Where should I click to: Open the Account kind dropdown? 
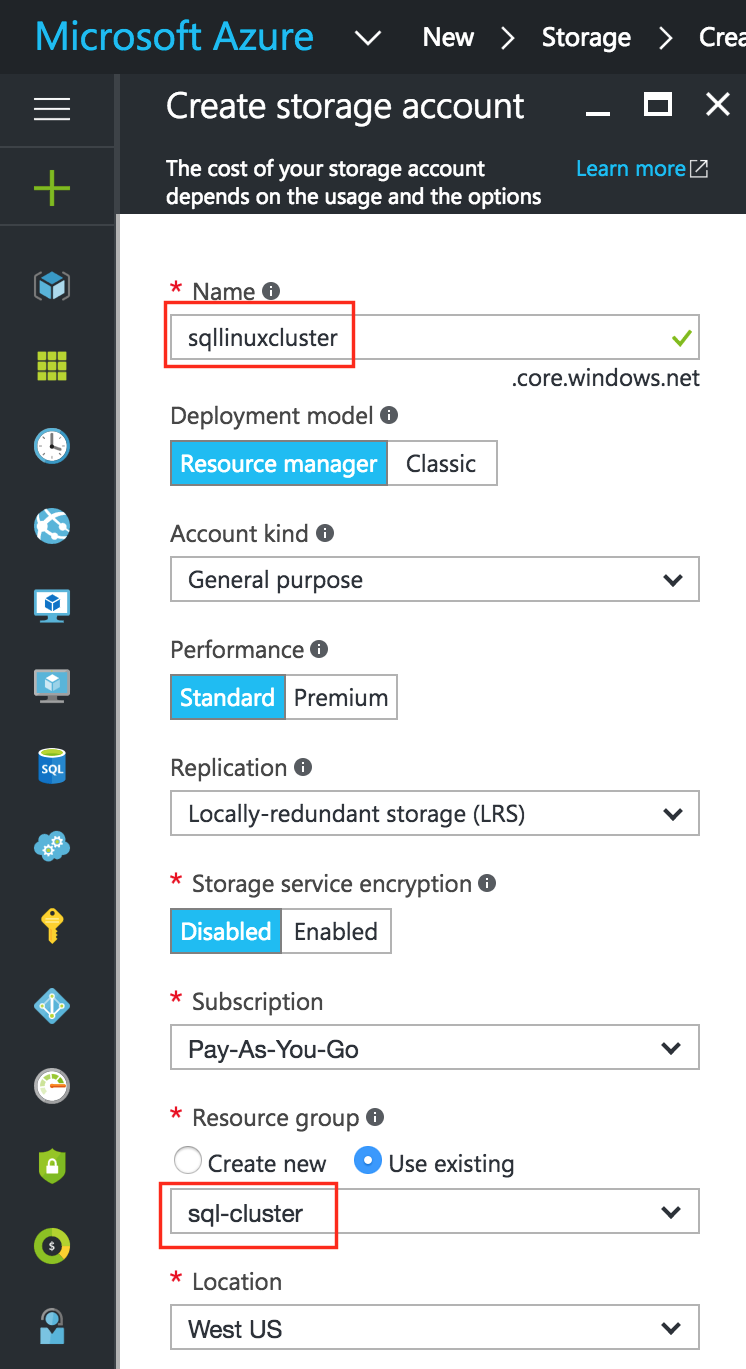(x=434, y=579)
